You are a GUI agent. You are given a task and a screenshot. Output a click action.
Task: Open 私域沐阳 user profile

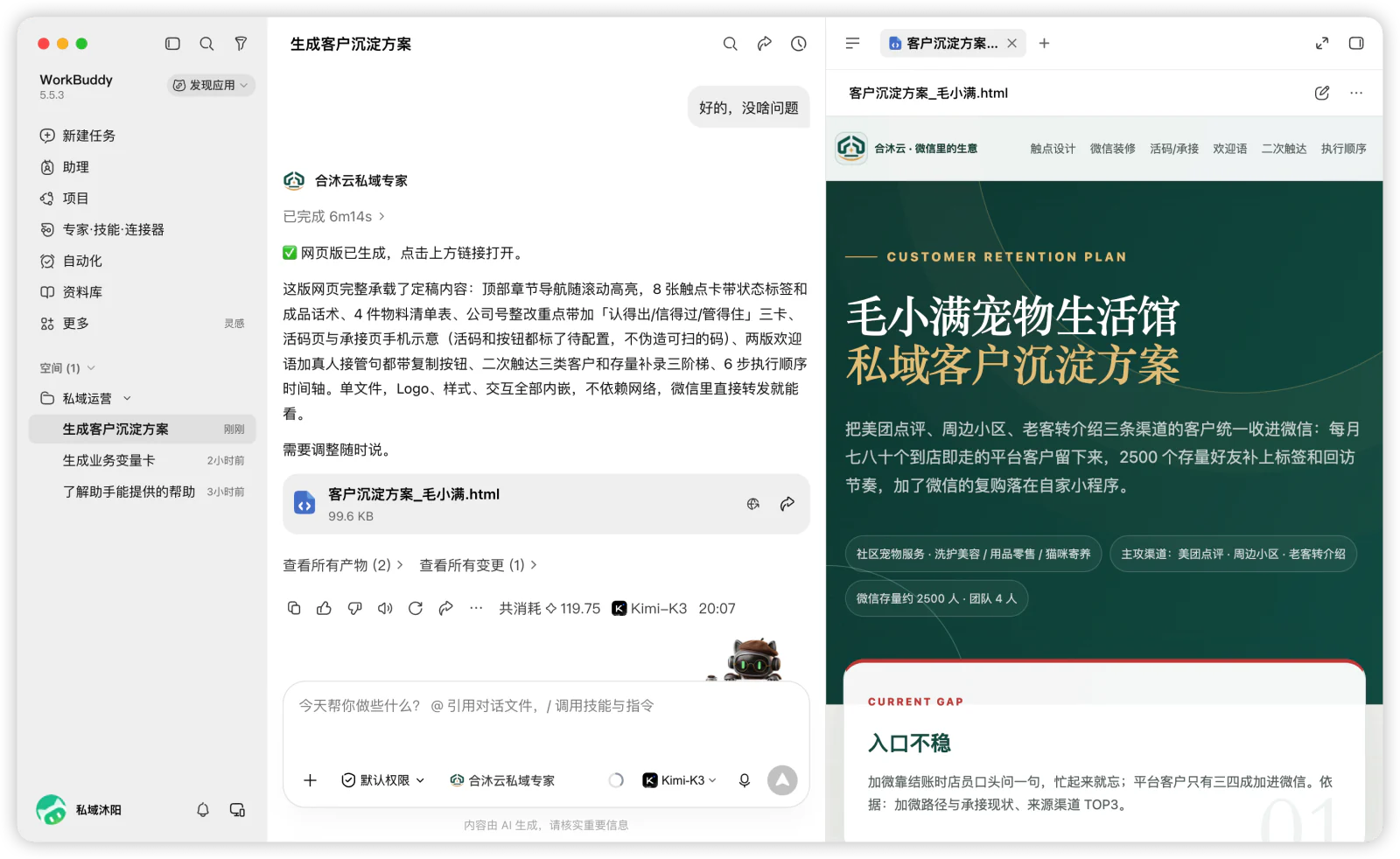80,810
